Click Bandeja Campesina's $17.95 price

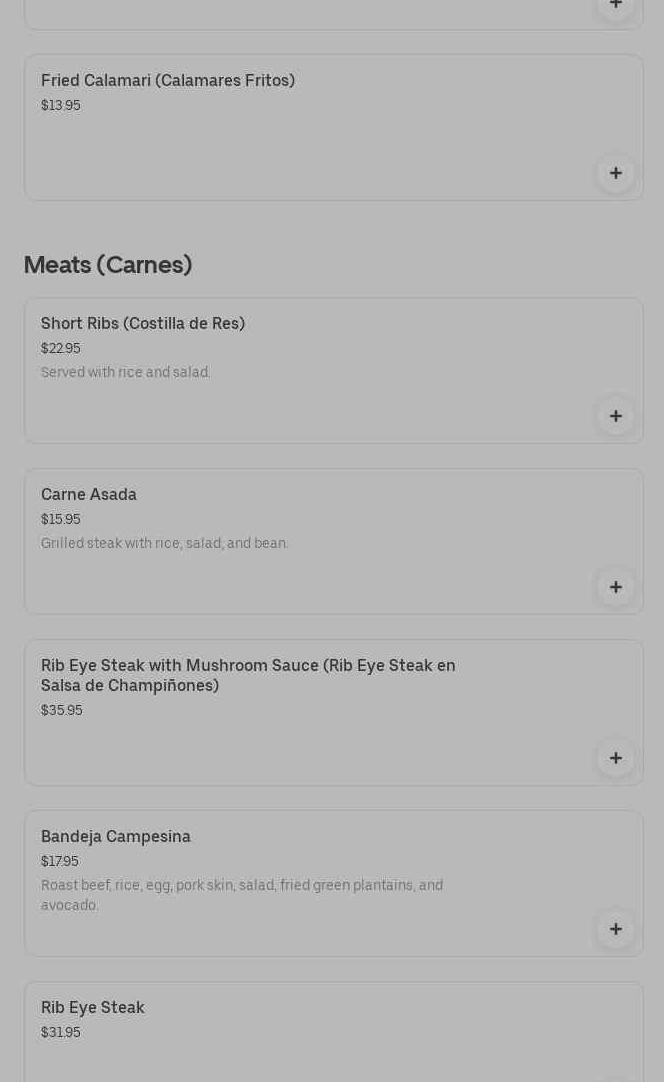coord(60,862)
